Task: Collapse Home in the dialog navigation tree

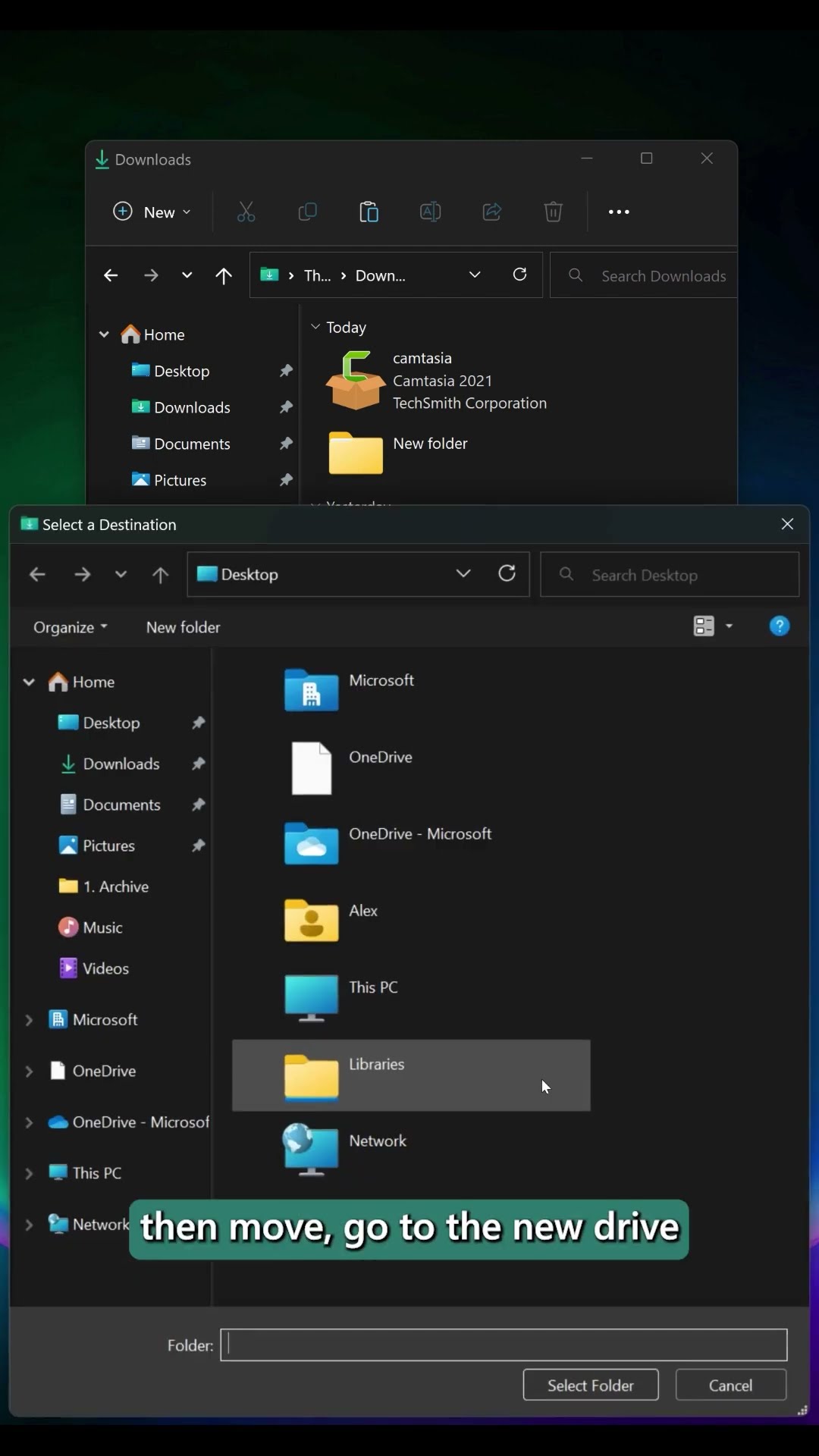Action: (29, 682)
